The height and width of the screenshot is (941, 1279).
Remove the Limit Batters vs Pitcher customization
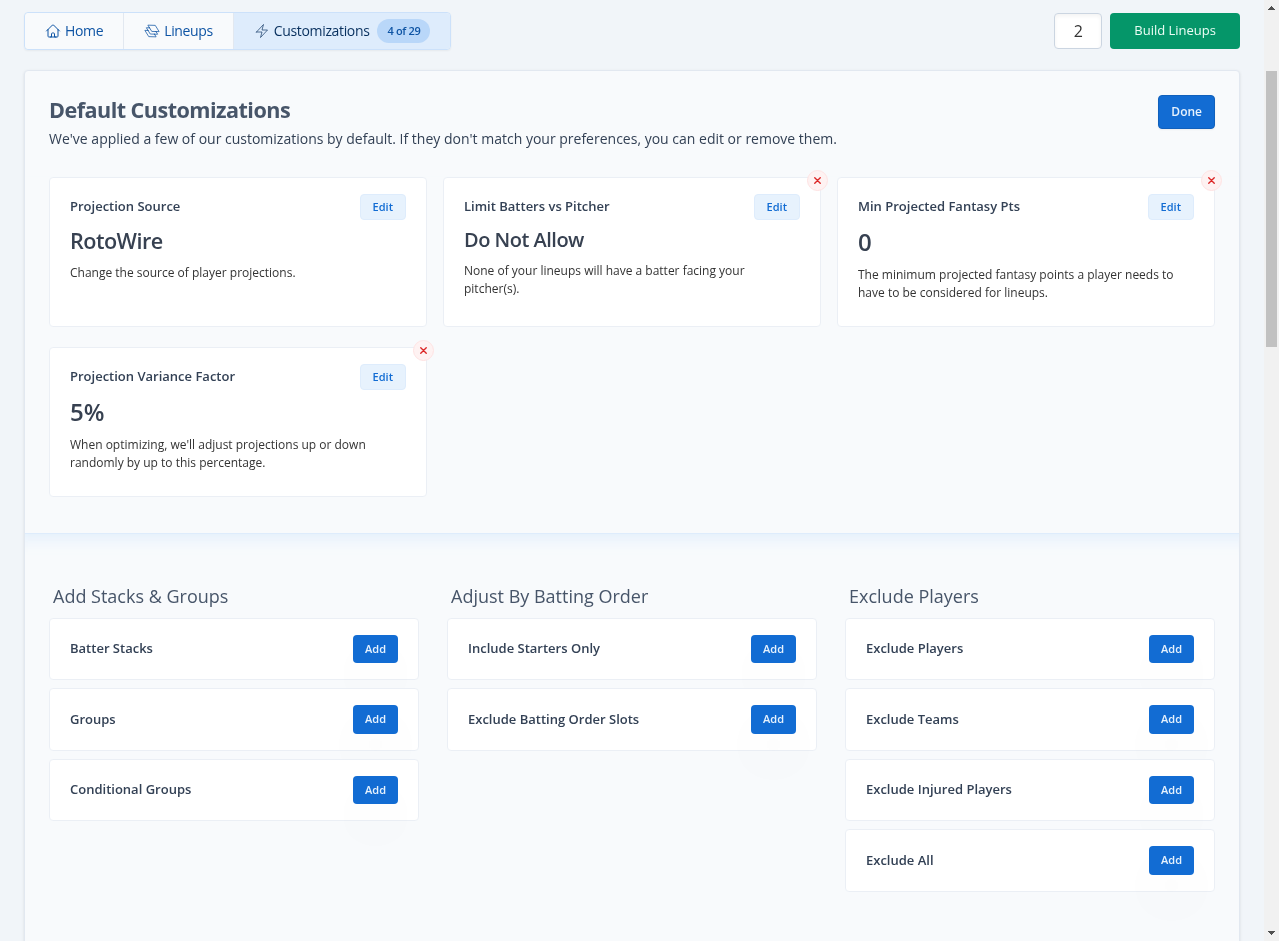[x=817, y=181]
